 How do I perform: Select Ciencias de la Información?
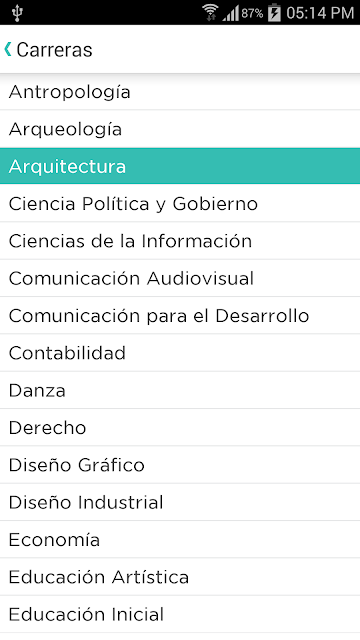[x=180, y=241]
